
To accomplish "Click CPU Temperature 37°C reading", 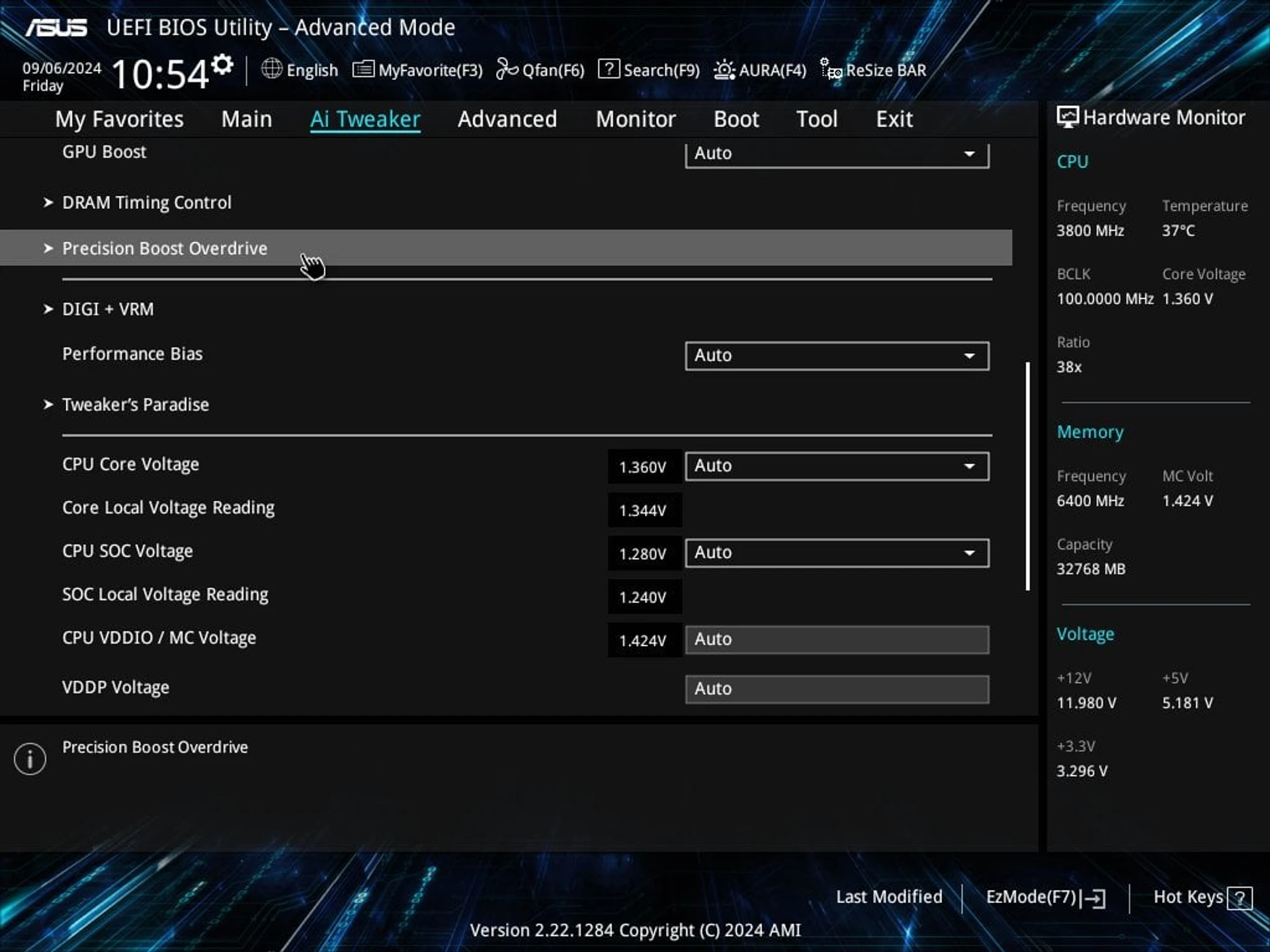I will coord(1179,231).
